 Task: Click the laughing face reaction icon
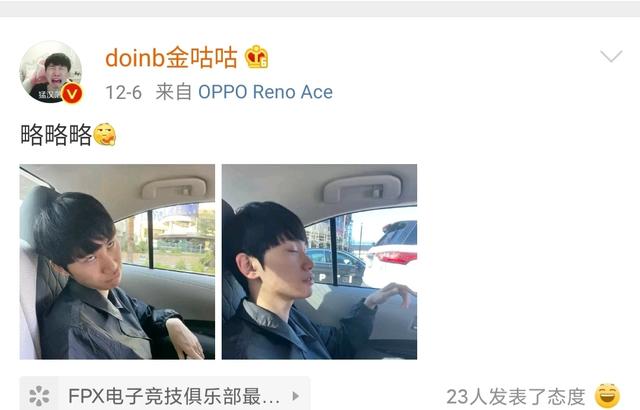607,395
